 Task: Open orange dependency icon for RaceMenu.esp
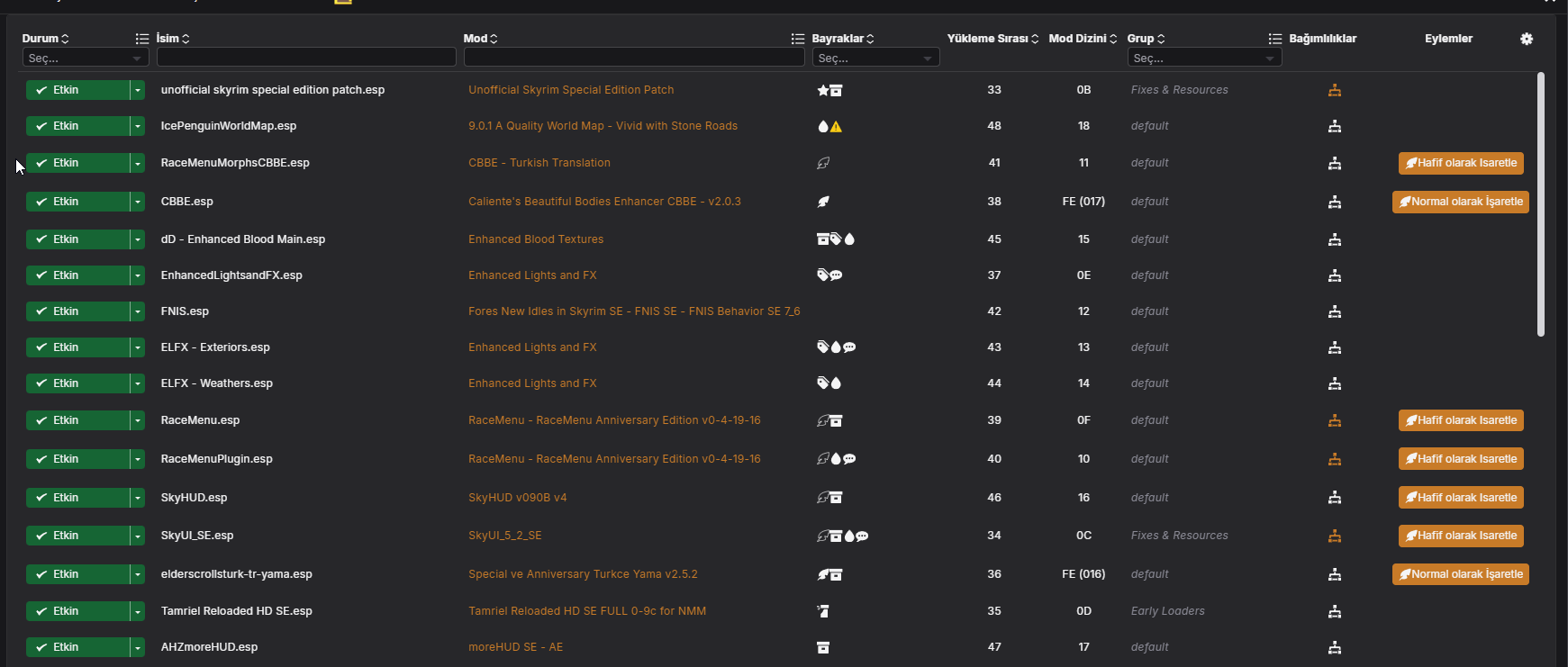coord(1335,420)
